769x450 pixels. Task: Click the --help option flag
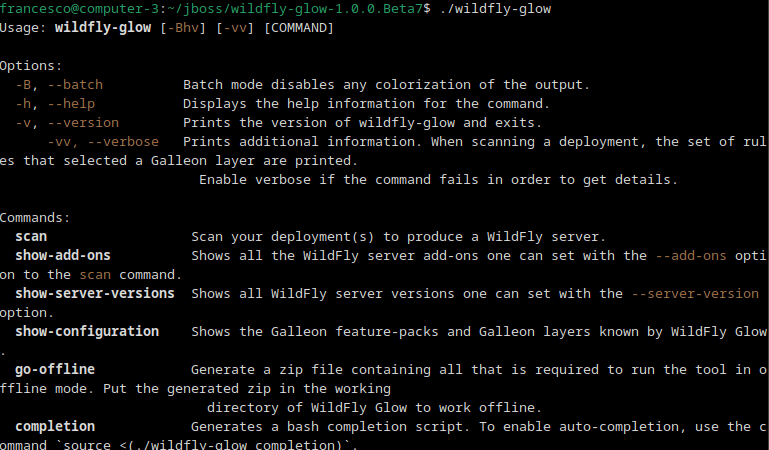click(72, 104)
